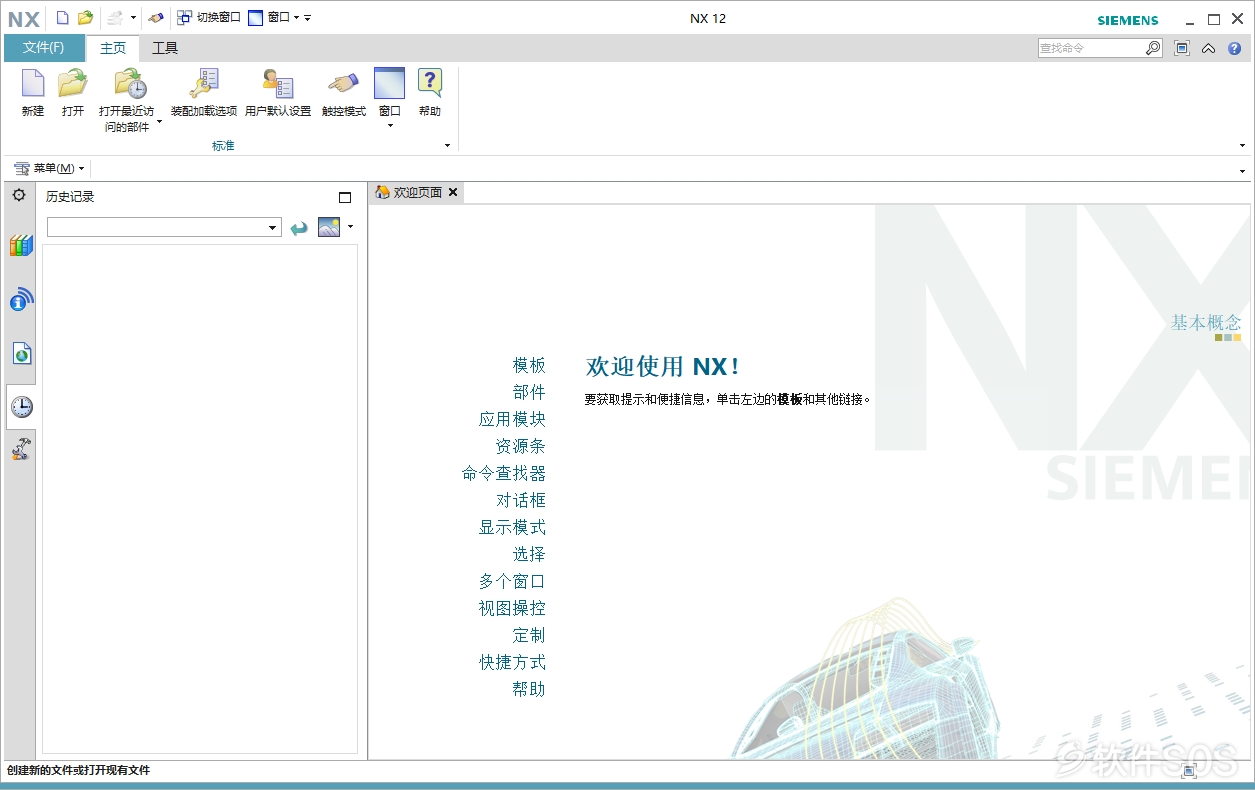Click the 对话框 dialogs link
The image size is (1255, 790).
[520, 500]
